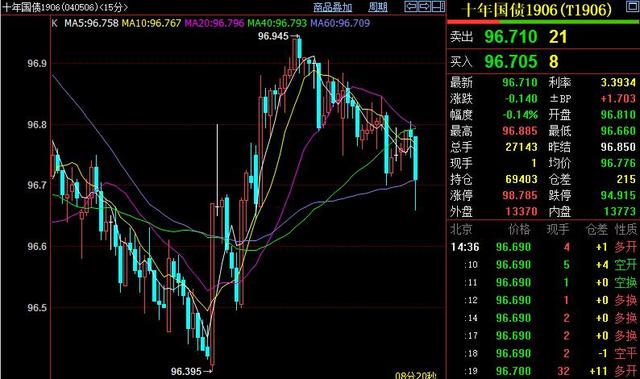Viewport: 640px width, 379px height.
Task: Click the buy volume 8
Action: tap(553, 61)
